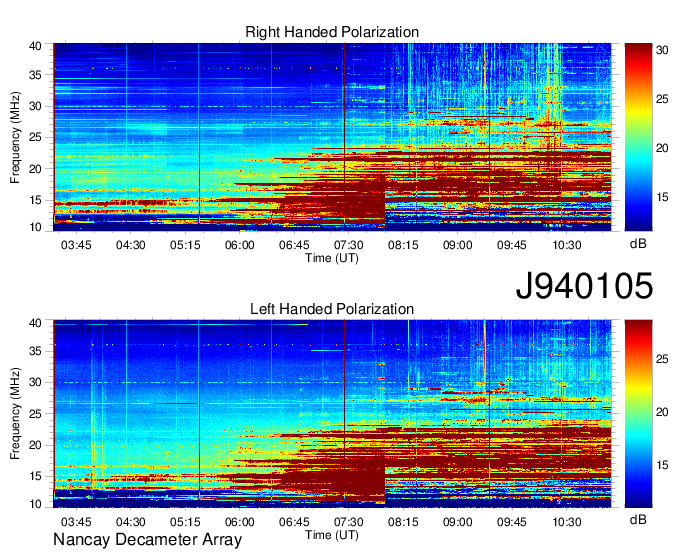Click the 25 frequency tick on top plot

(35, 138)
